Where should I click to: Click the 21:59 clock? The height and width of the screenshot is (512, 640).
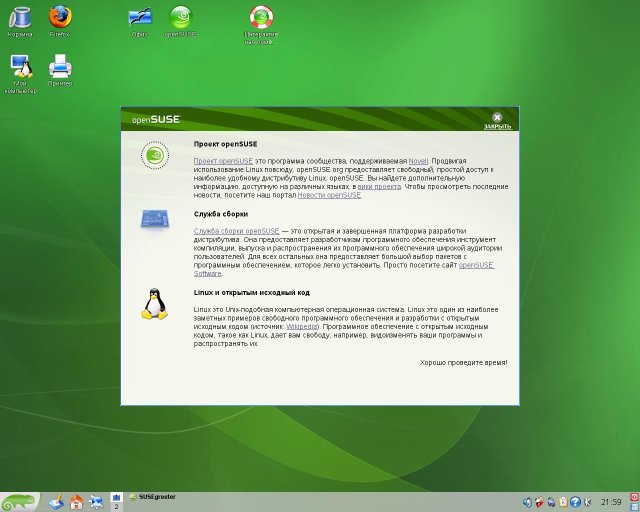[x=611, y=502]
